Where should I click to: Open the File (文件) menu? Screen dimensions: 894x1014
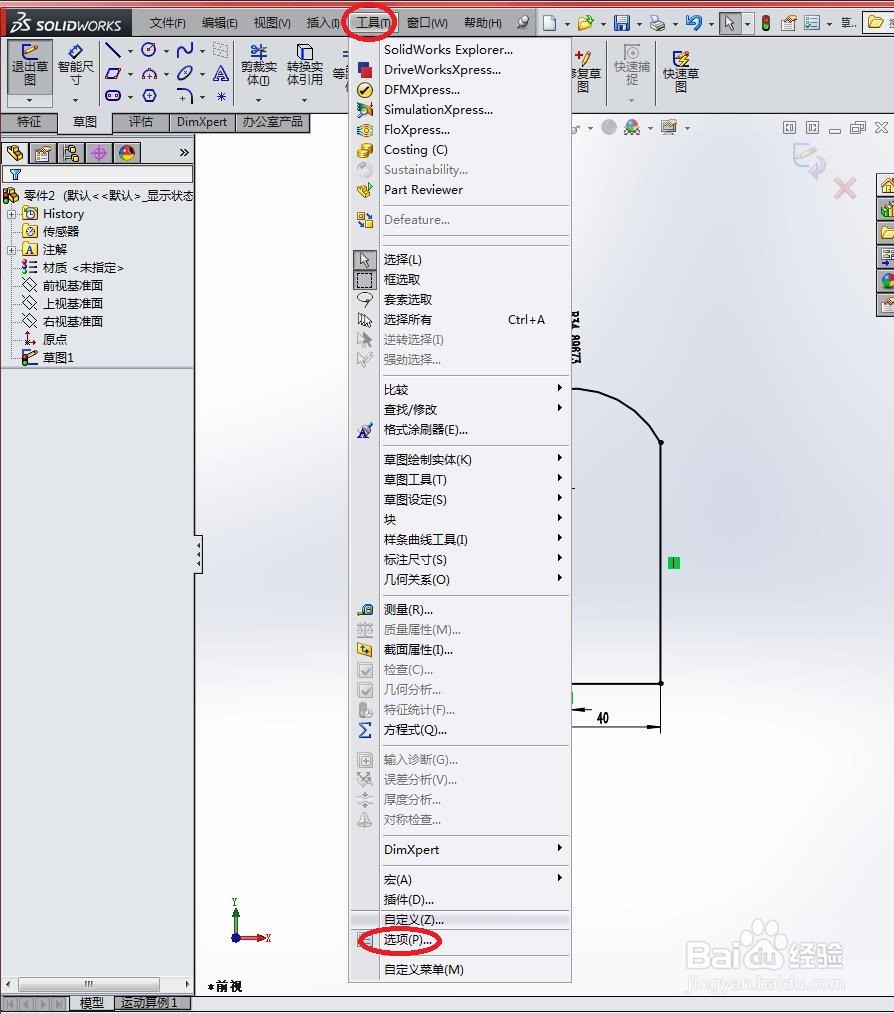[x=168, y=23]
